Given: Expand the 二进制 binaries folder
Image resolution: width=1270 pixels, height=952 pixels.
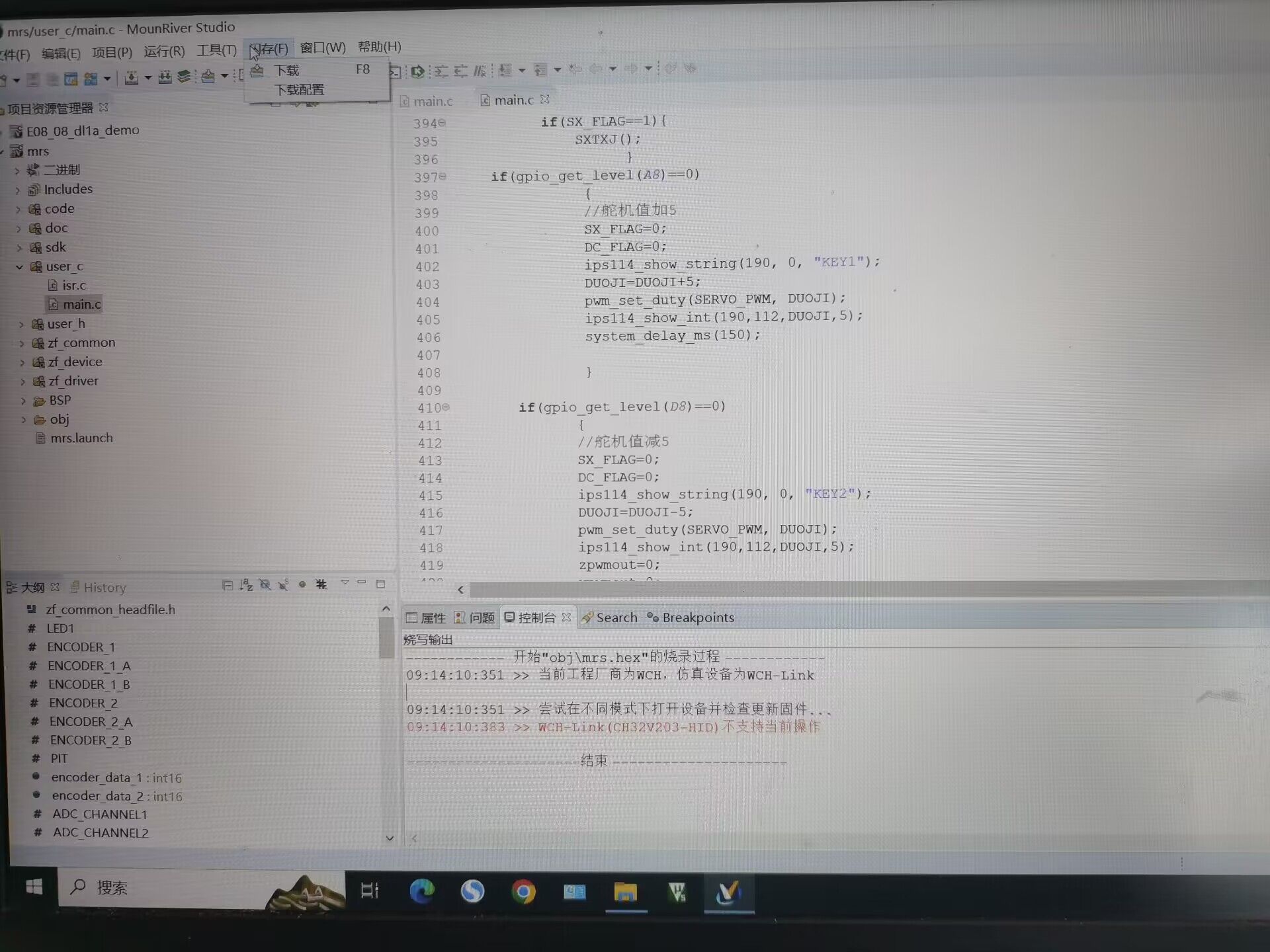Looking at the screenshot, I should coord(17,171).
